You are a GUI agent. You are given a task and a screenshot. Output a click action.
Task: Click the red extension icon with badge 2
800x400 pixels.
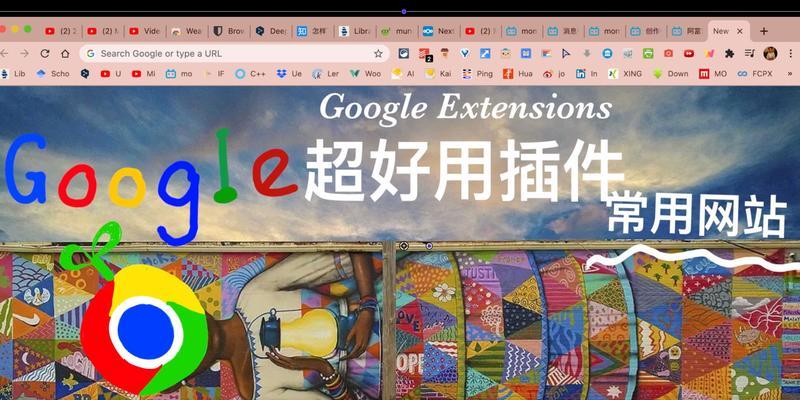(x=424, y=54)
